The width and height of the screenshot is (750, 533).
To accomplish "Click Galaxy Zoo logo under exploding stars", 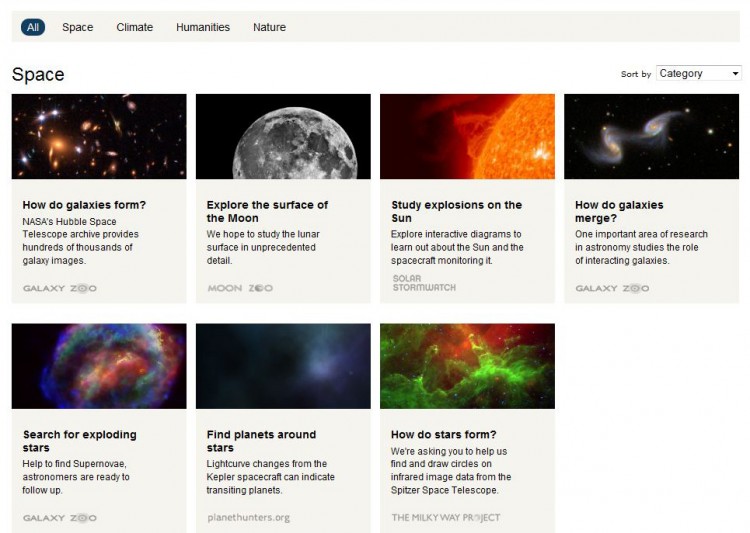I will tap(60, 518).
